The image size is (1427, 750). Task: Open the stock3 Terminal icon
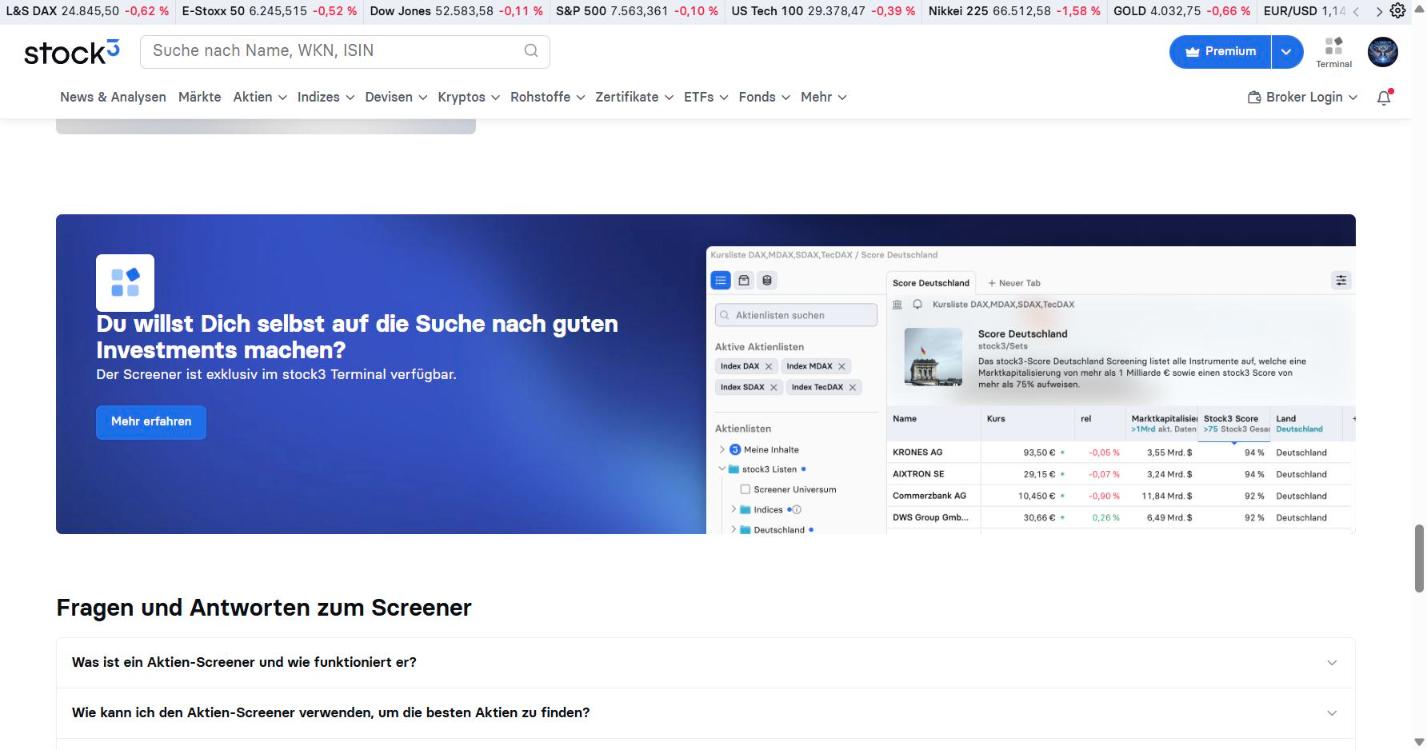[1333, 52]
